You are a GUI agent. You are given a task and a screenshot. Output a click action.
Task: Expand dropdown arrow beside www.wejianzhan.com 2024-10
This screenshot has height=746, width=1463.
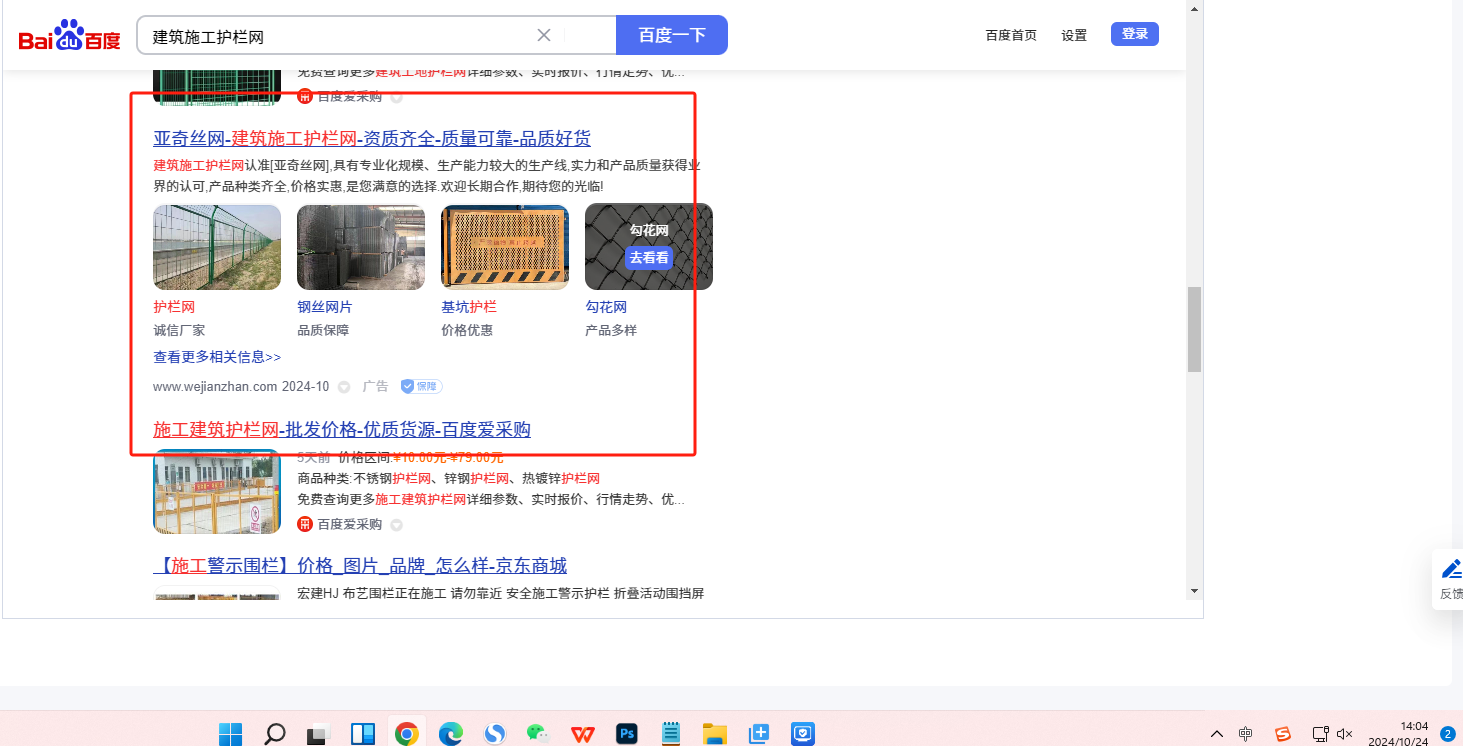[x=344, y=387]
